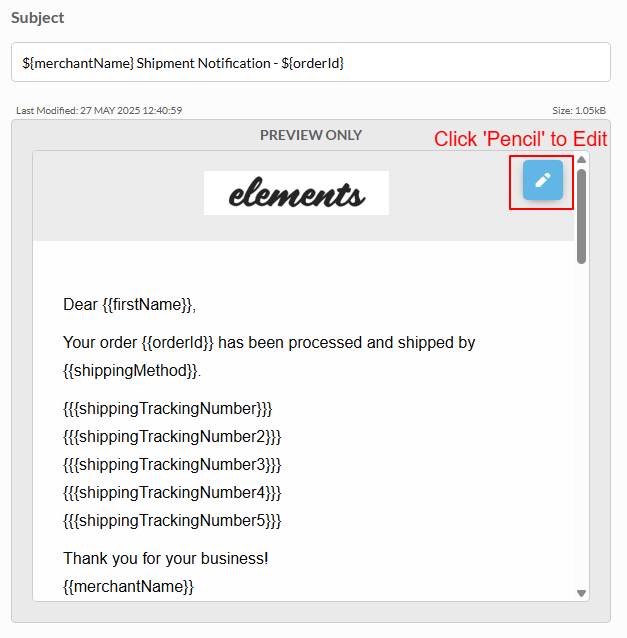The image size is (627, 638).
Task: Click the {{{shippingTrackingNumber}}} first line
Action: [x=168, y=409]
